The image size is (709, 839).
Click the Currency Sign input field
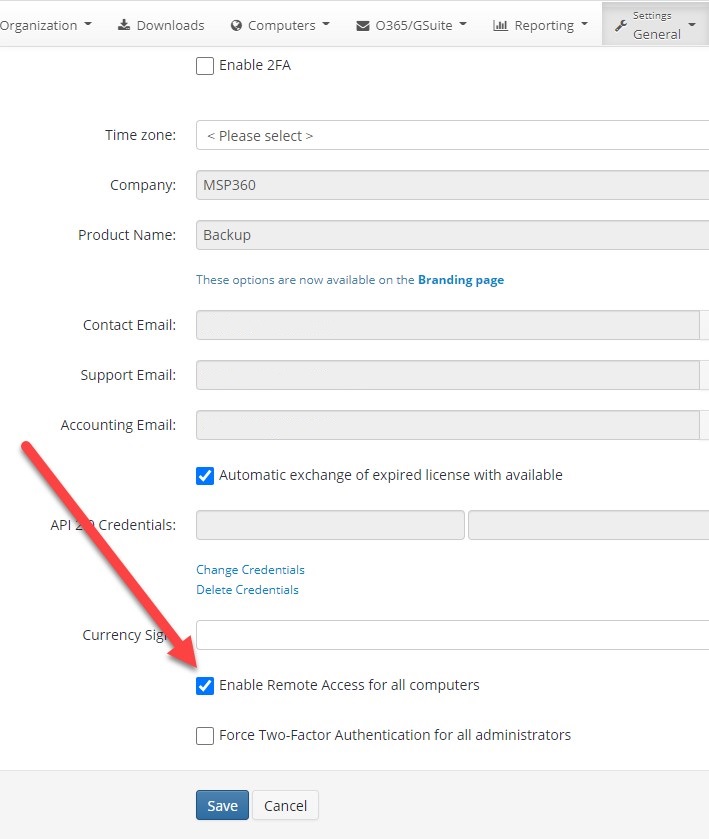(x=452, y=635)
